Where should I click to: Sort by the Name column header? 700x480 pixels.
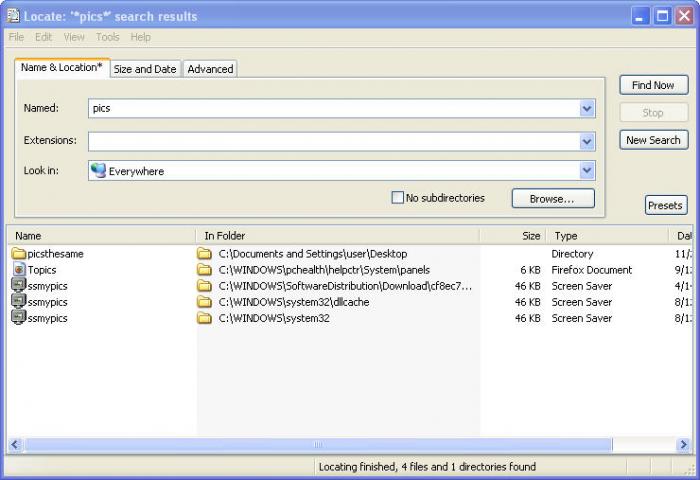click(x=101, y=236)
